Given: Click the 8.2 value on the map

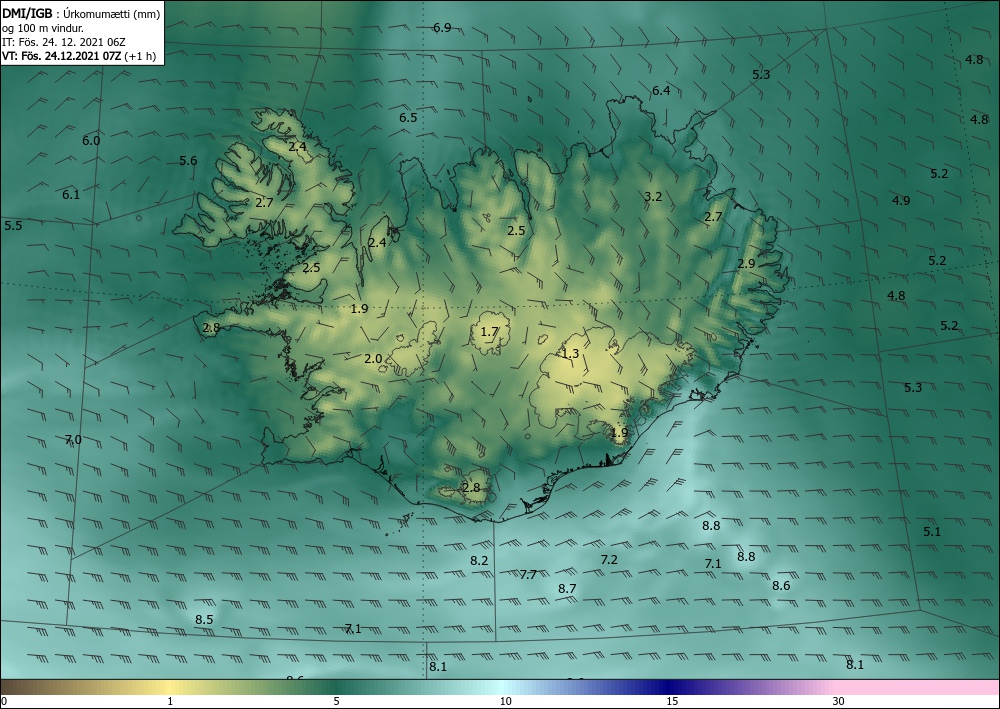Looking at the screenshot, I should (479, 560).
